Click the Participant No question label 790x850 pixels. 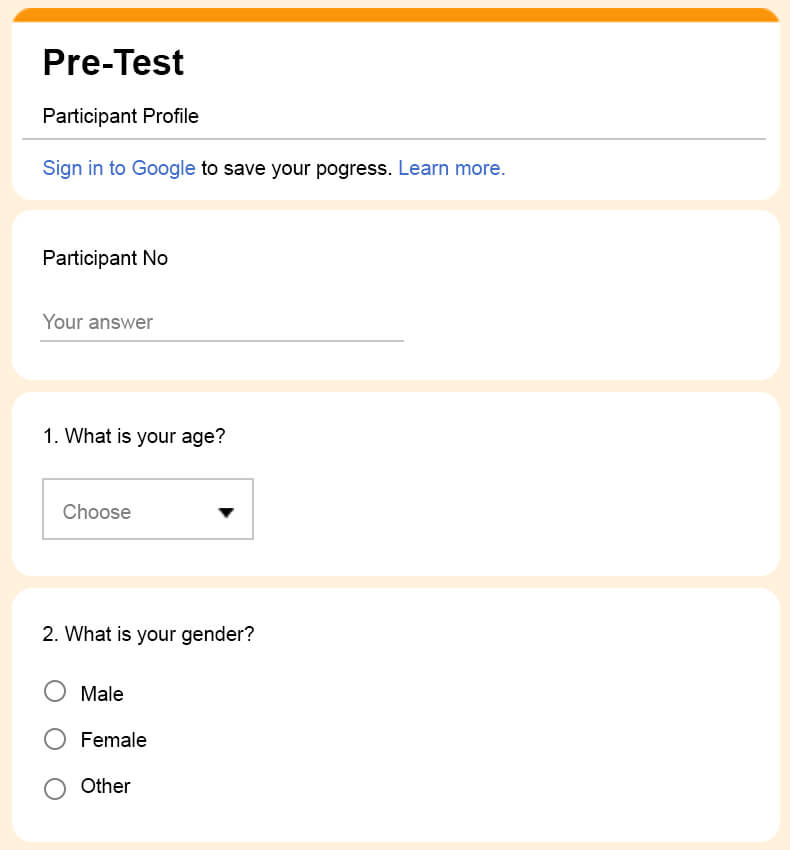[105, 258]
